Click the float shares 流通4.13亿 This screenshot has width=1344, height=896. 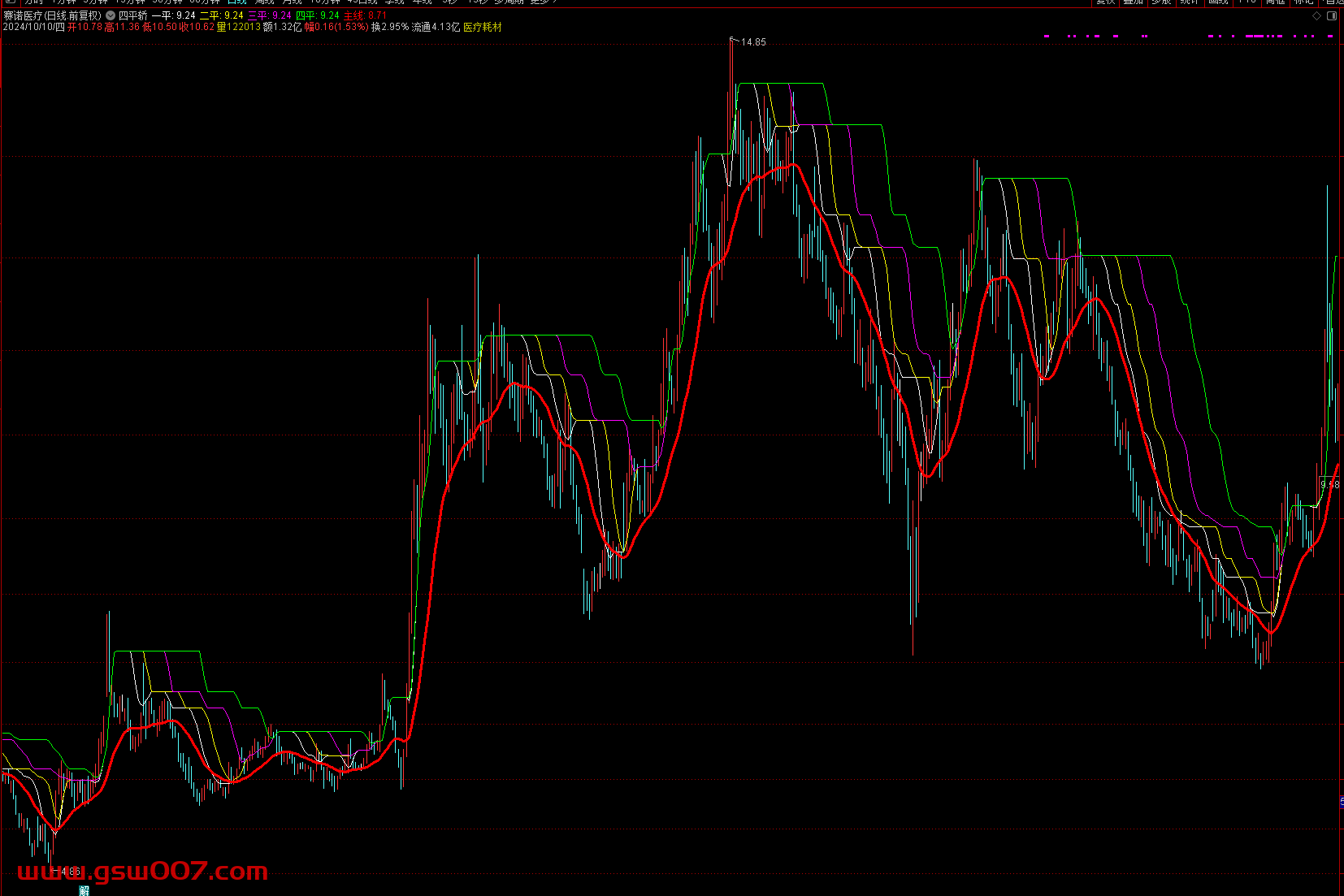point(436,28)
